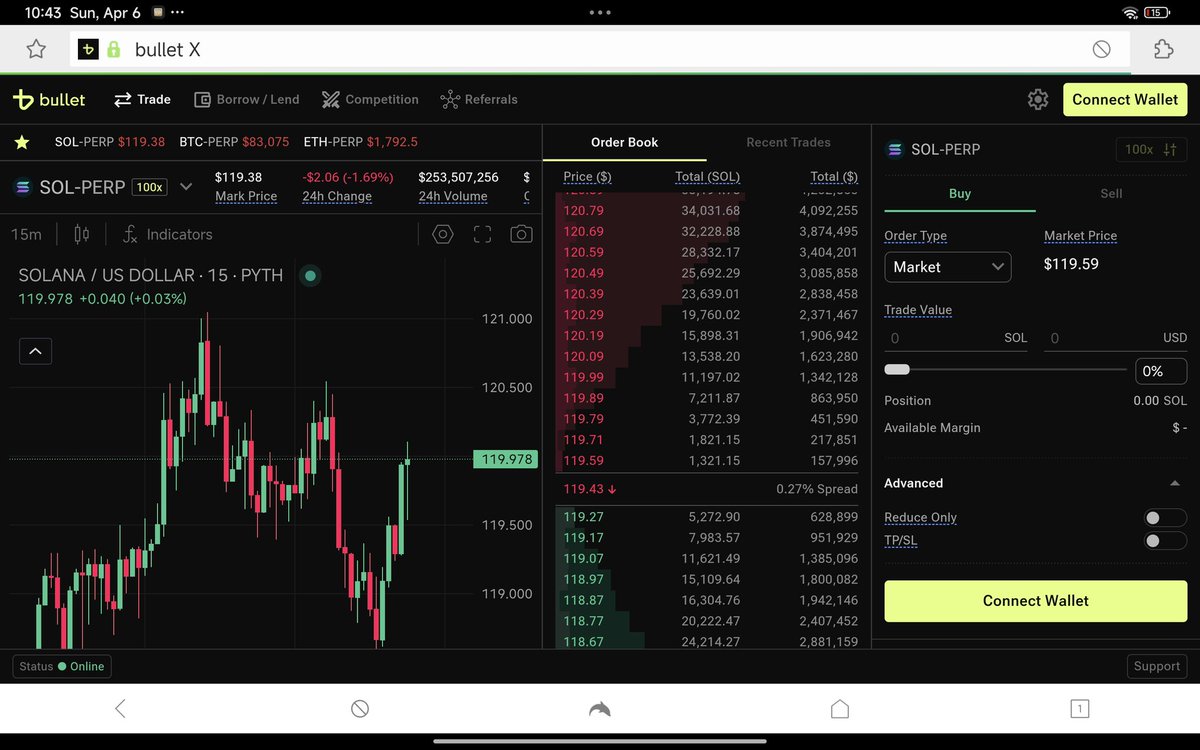Expand the SOL-PERP pair selector chevron
1200x750 pixels.
coord(186,186)
